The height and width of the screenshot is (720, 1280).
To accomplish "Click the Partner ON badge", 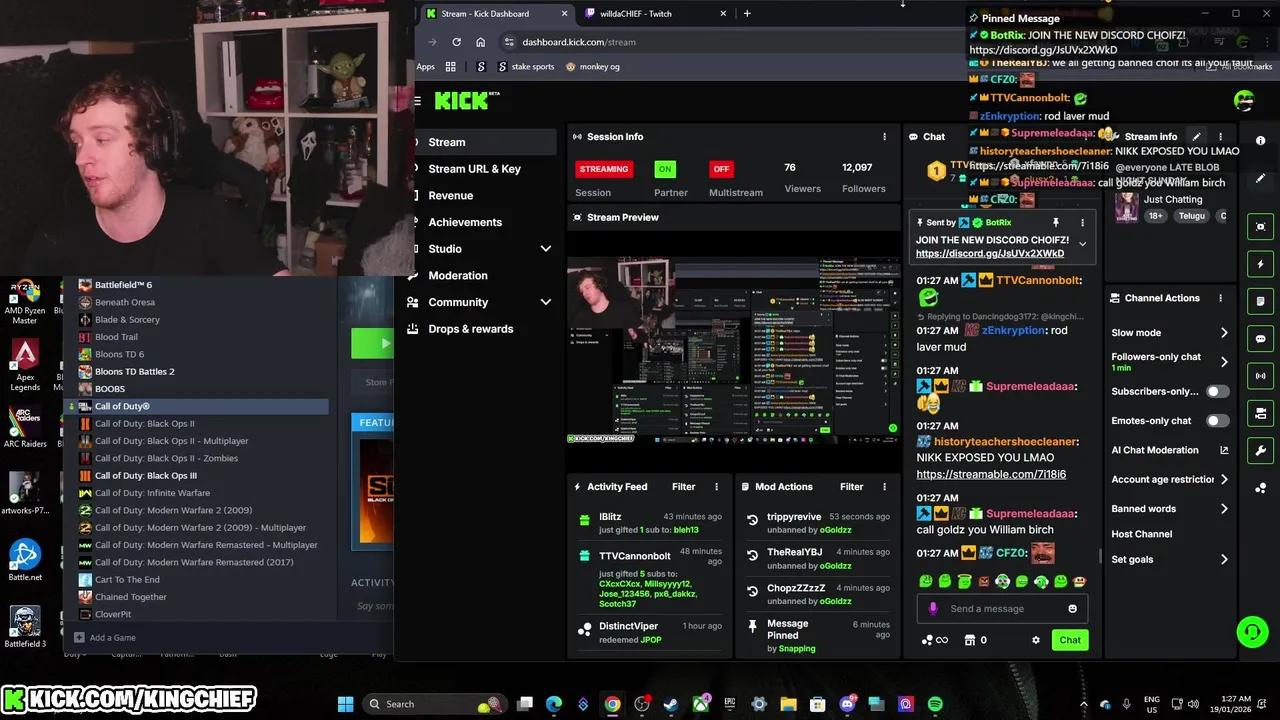I will tap(665, 169).
